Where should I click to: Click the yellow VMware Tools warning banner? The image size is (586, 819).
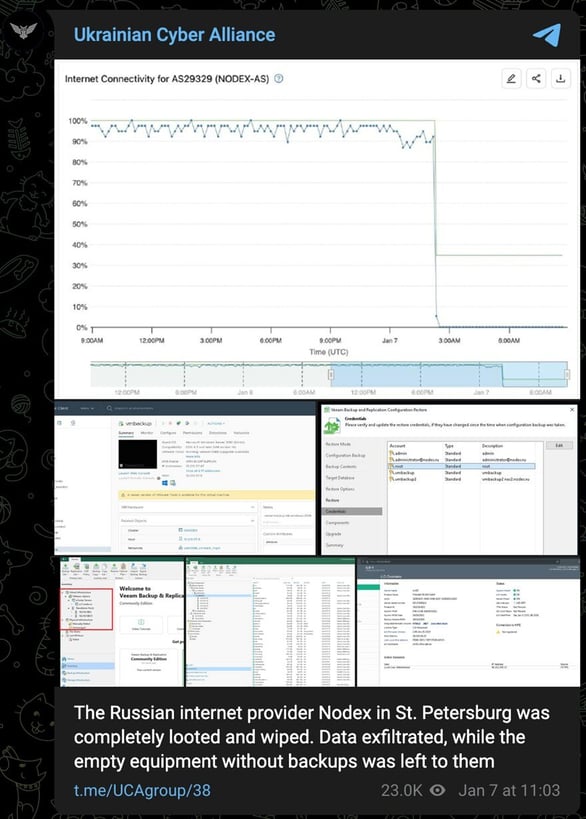pyautogui.click(x=216, y=494)
